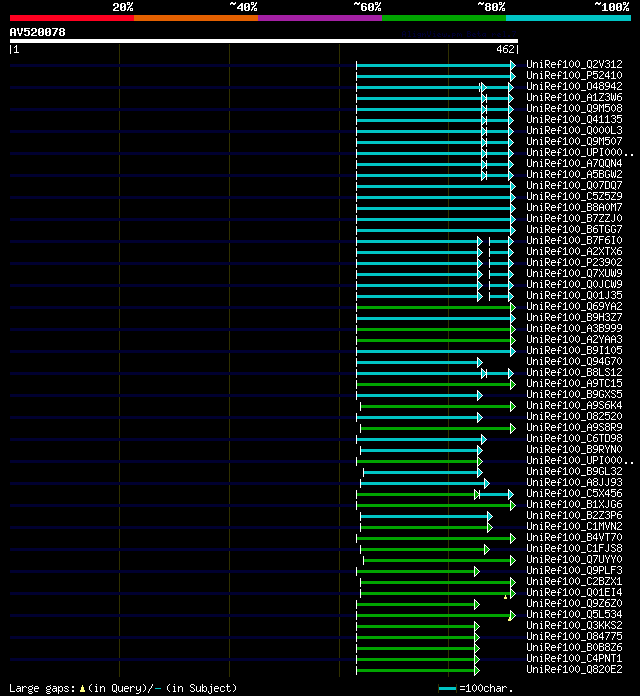Pick label UniRef100_B9GL32
Viewport: 640px width, 696px height.
574,471
